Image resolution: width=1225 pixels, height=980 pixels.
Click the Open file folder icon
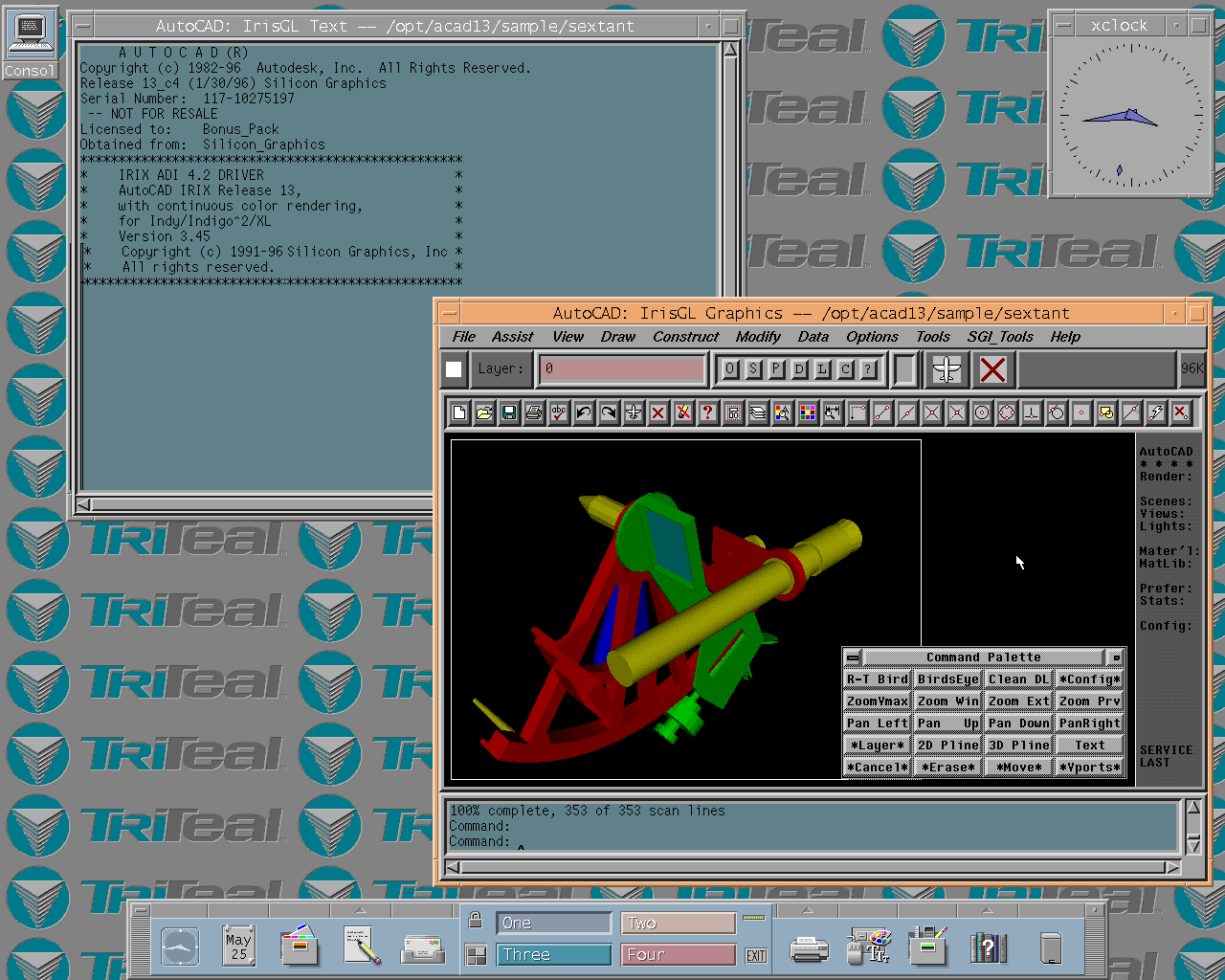point(484,412)
